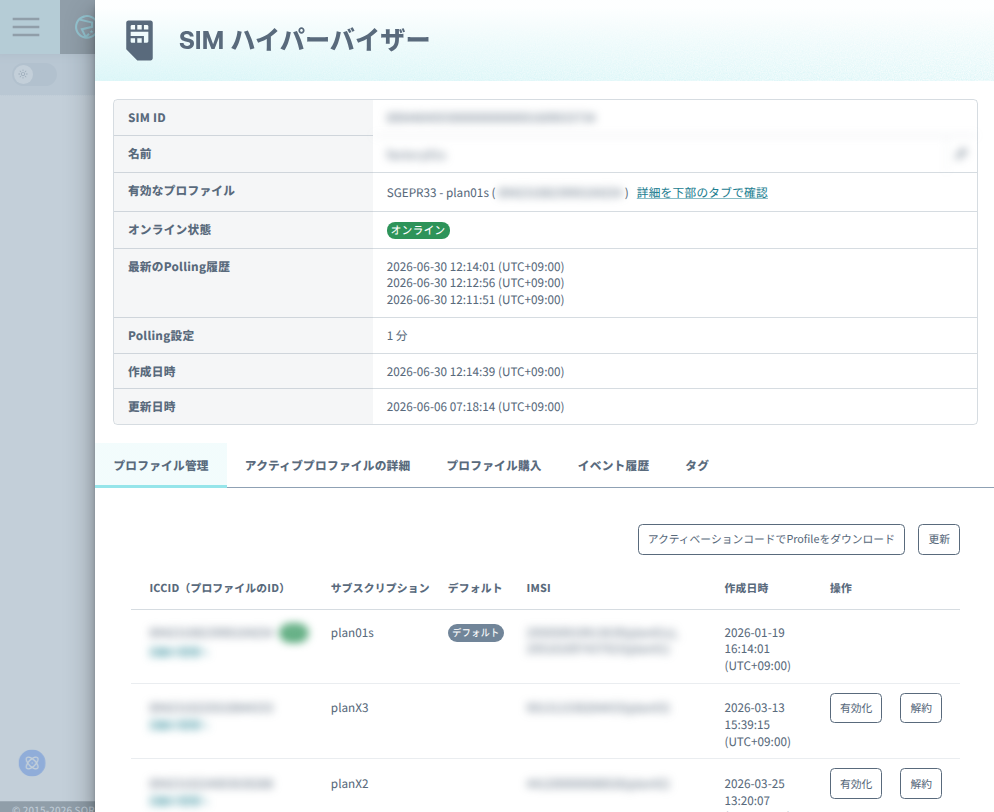Viewport: 994px width, 812px height.
Task: Click the 有効なプロファイル label
Action: [181, 191]
